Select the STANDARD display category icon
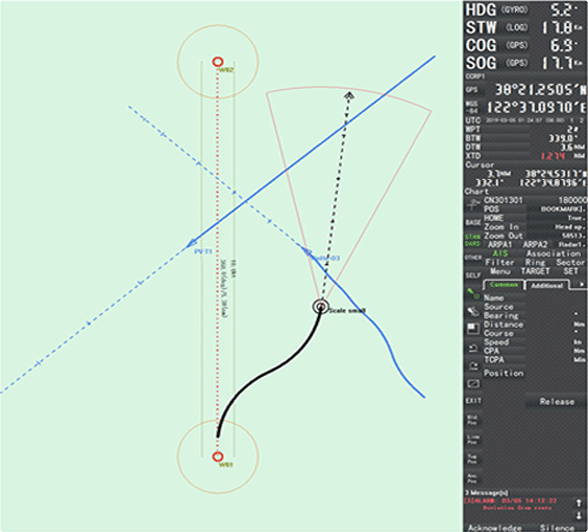Image resolution: width=588 pixels, height=532 pixels. coord(473,240)
